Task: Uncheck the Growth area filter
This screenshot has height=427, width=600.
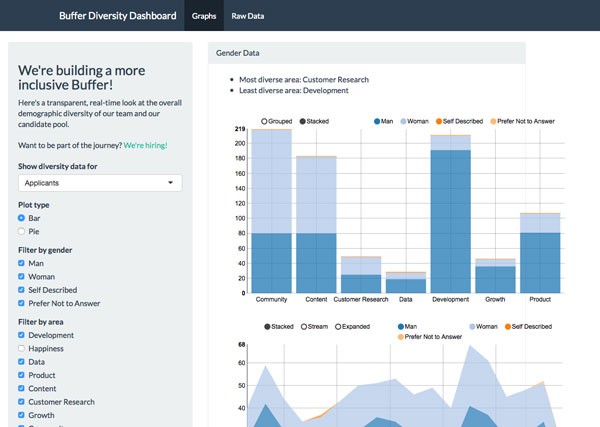Action: click(21, 416)
